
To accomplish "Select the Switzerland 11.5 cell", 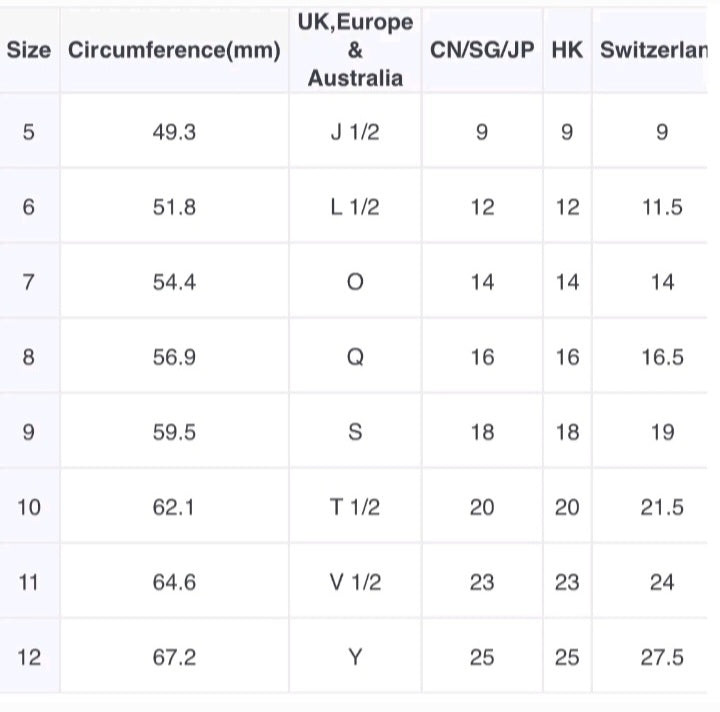I will click(x=662, y=207).
